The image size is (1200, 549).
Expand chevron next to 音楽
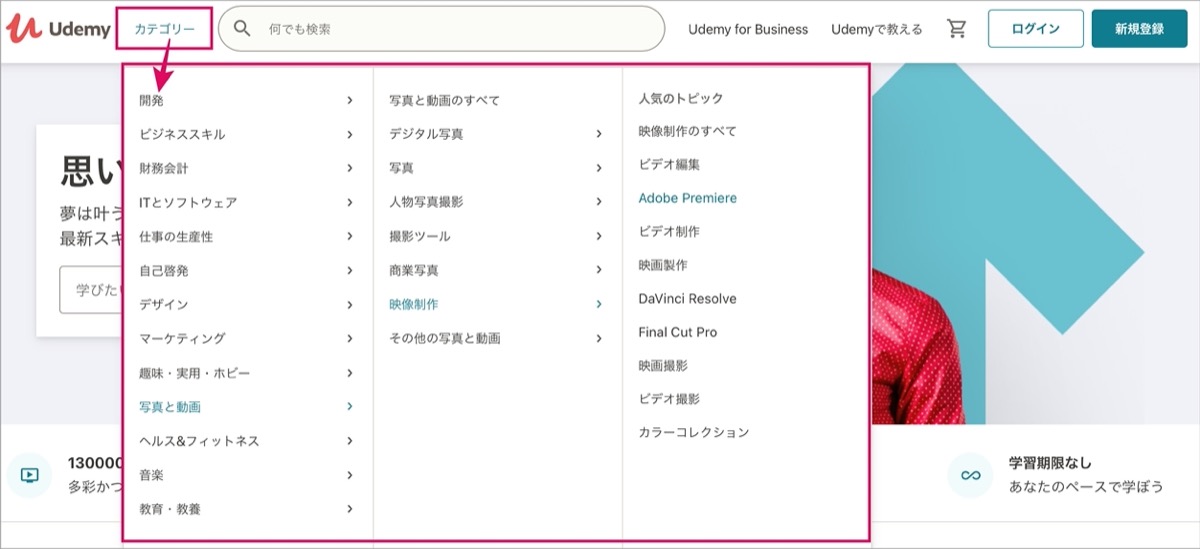pyautogui.click(x=350, y=474)
